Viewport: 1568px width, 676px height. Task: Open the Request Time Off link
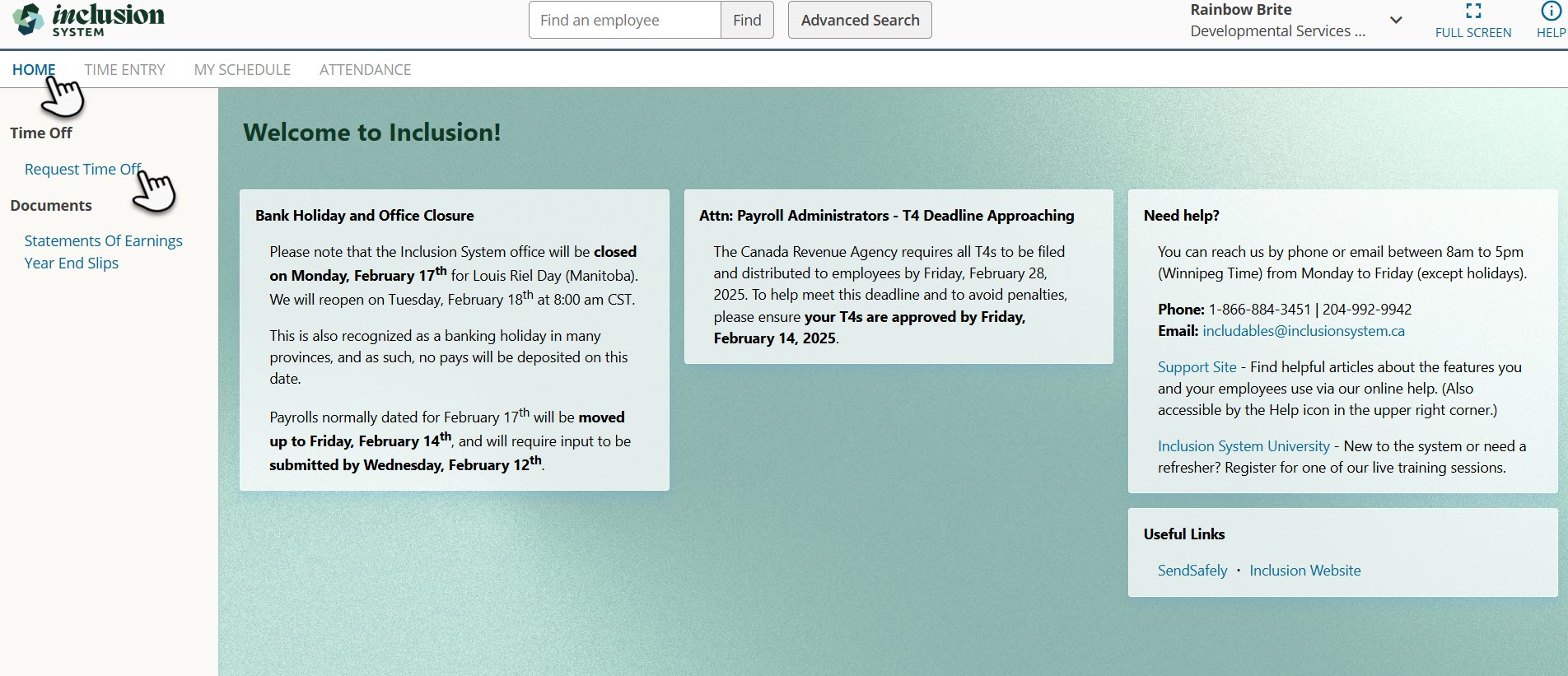tap(83, 169)
